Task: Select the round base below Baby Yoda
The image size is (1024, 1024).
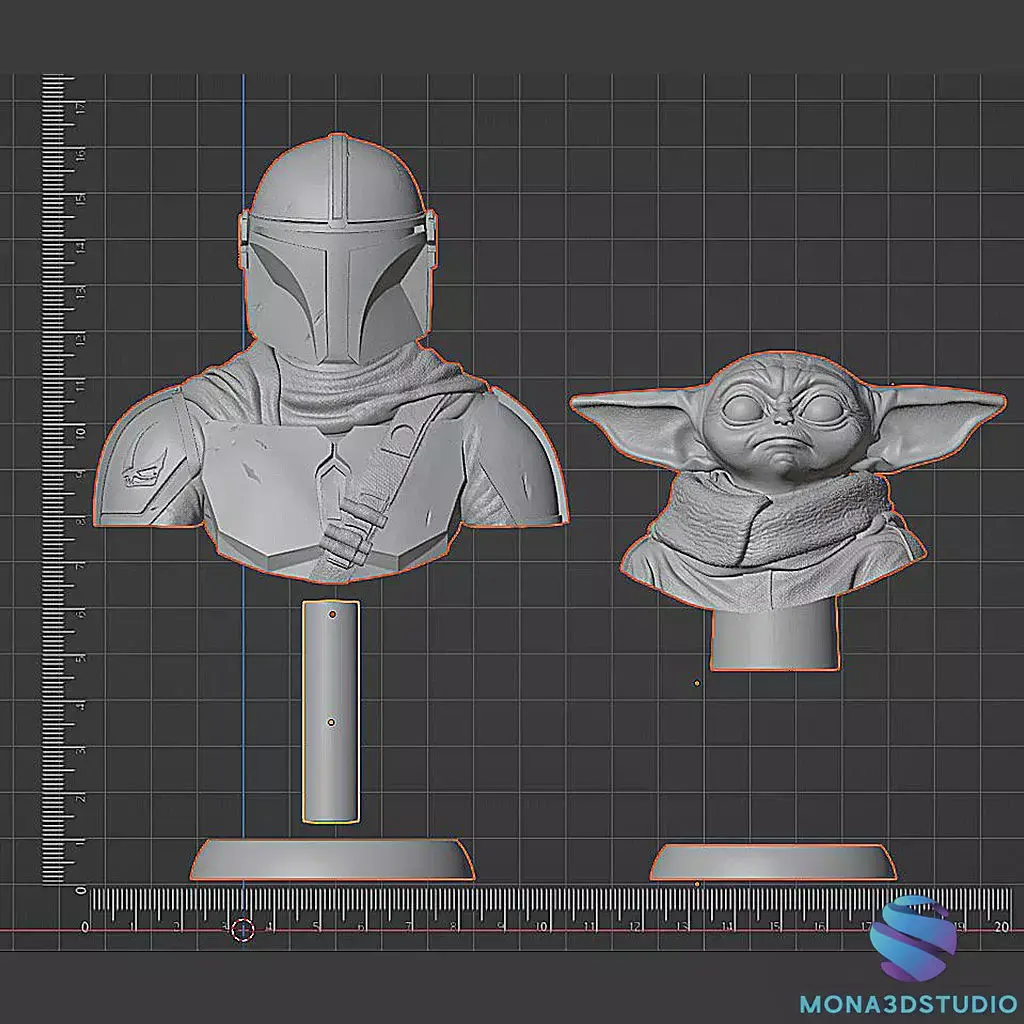Action: click(x=774, y=862)
